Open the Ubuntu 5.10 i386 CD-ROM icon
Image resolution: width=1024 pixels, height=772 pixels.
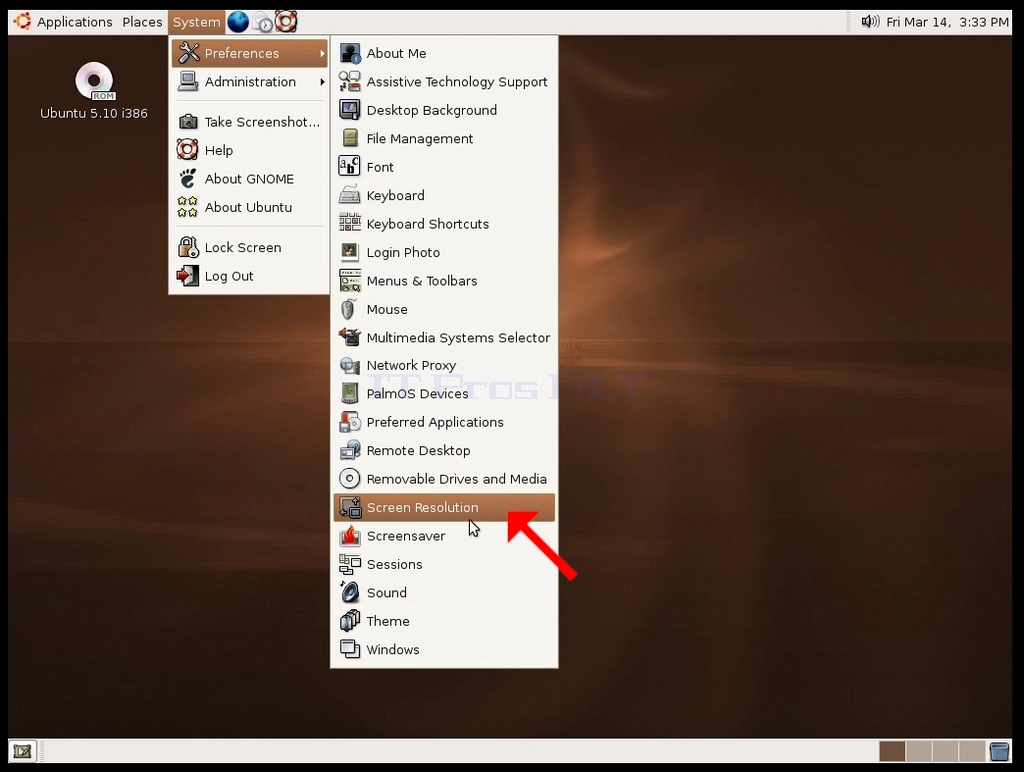pos(94,91)
